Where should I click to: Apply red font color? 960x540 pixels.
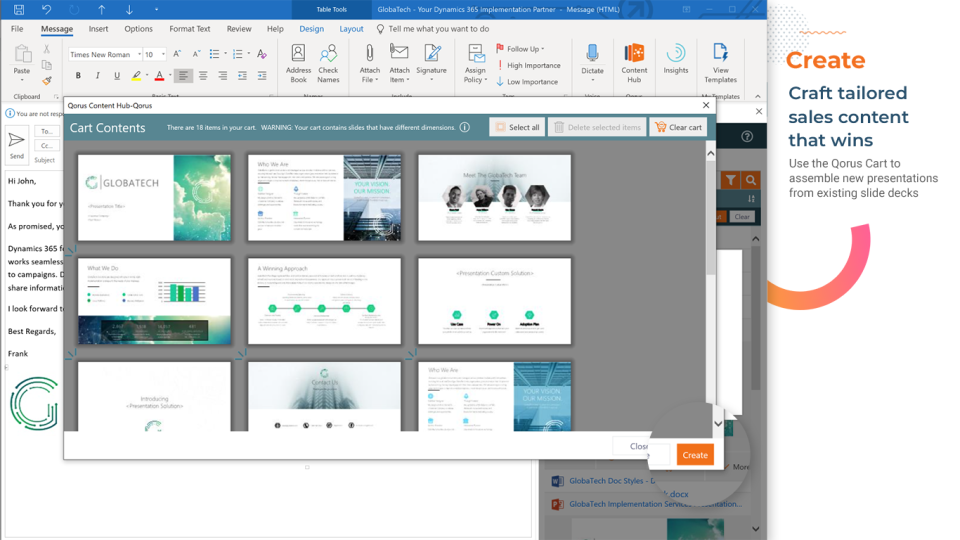click(159, 75)
